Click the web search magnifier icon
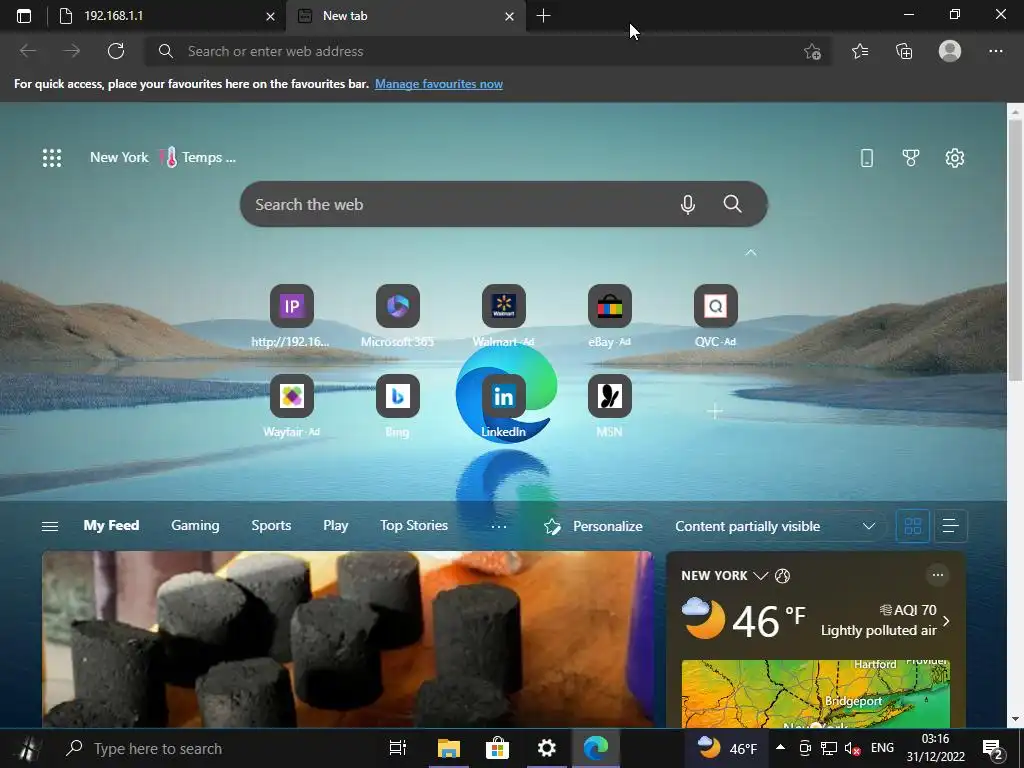The image size is (1024, 768). coord(732,204)
